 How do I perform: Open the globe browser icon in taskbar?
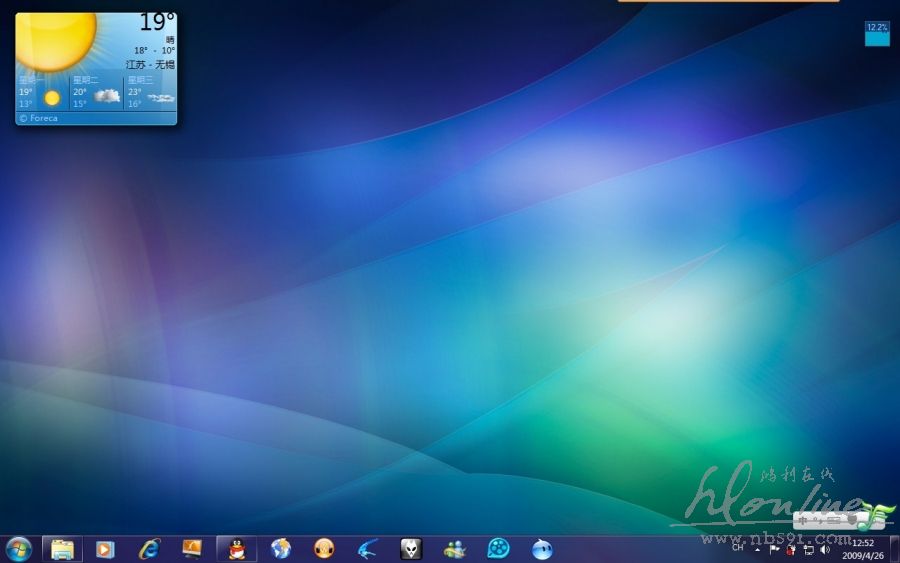[281, 548]
